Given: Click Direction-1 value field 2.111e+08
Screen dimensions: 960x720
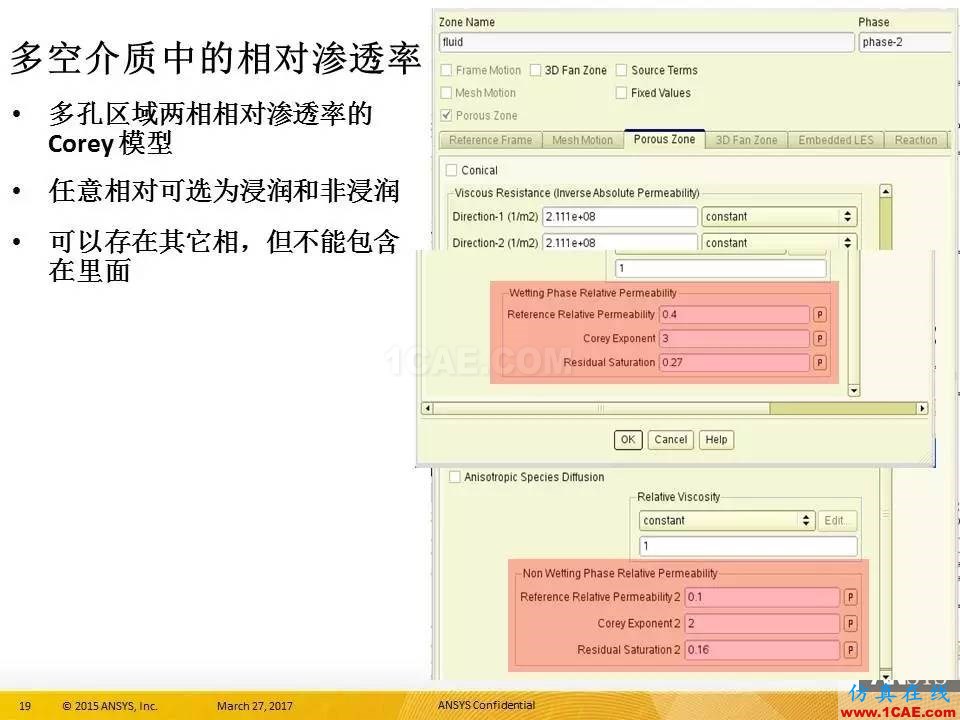Looking at the screenshot, I should tap(620, 217).
